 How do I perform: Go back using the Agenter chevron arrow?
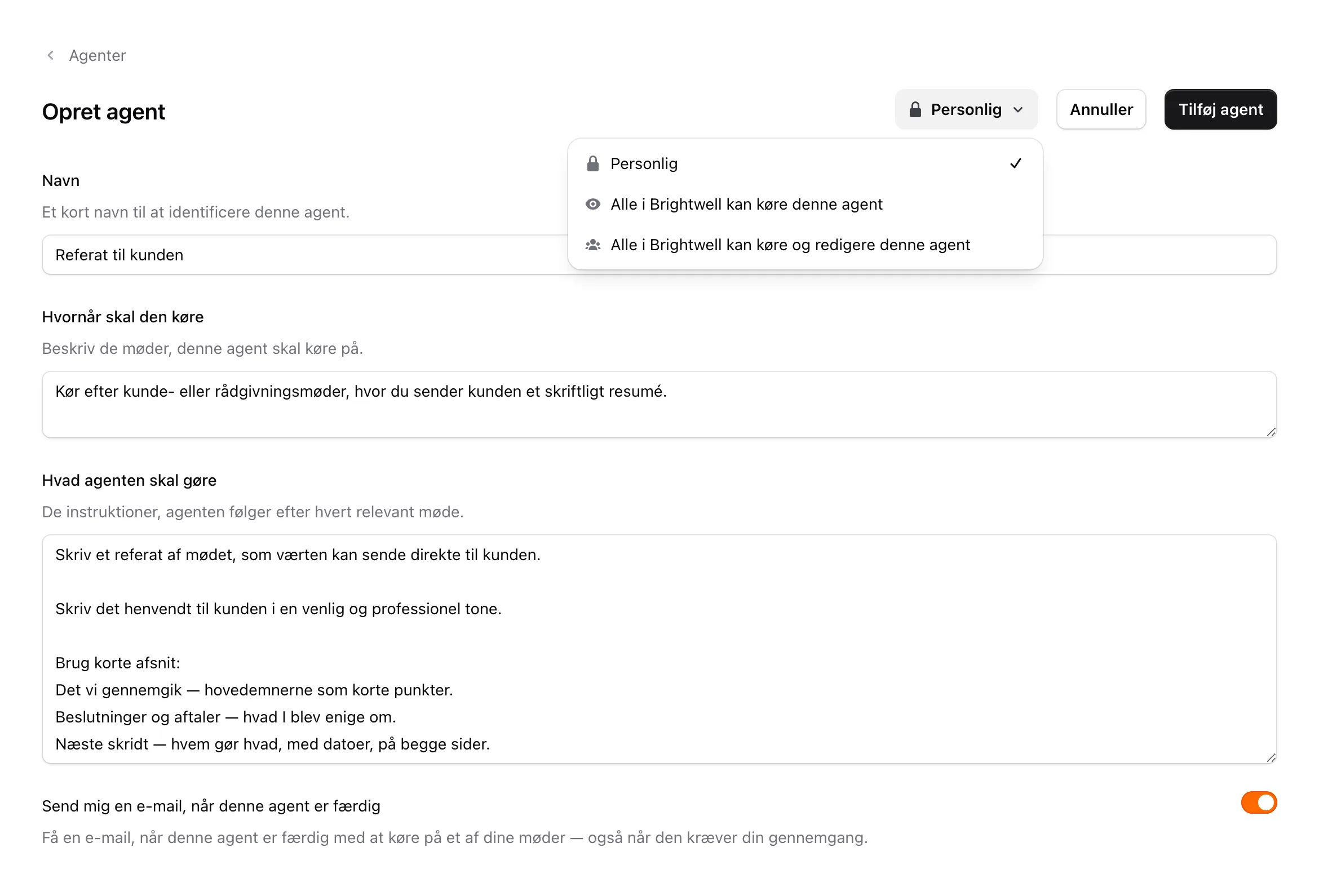pos(51,55)
